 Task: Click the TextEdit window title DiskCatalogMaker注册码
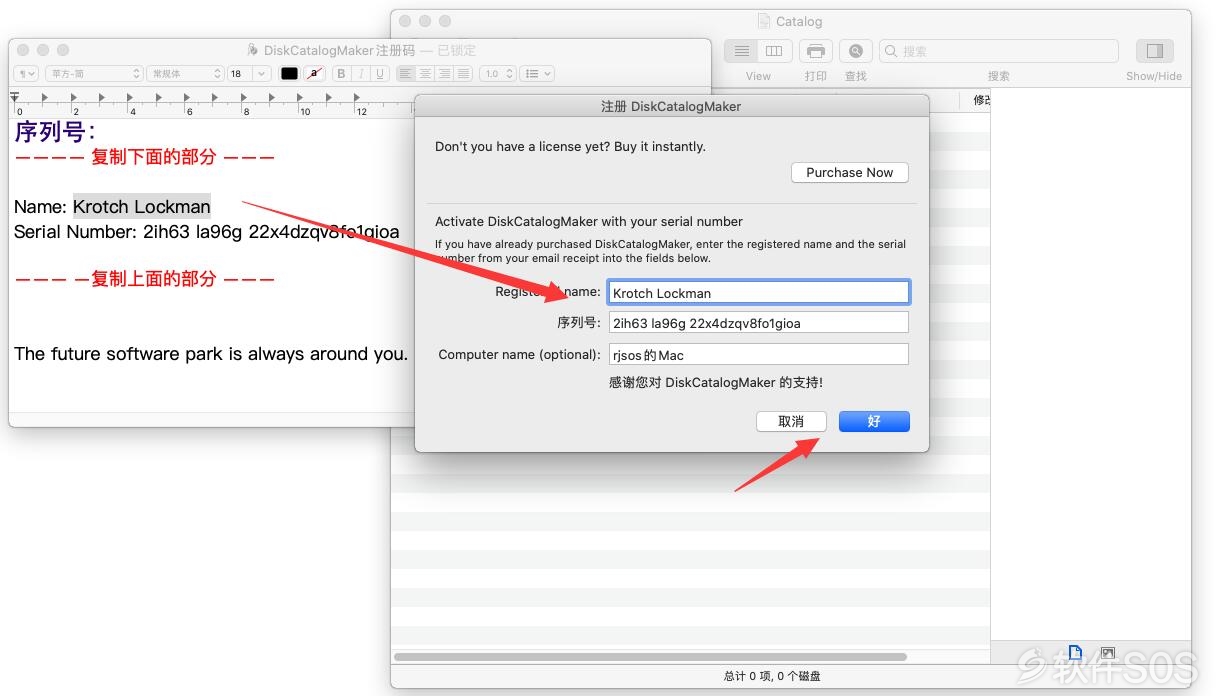(x=339, y=50)
